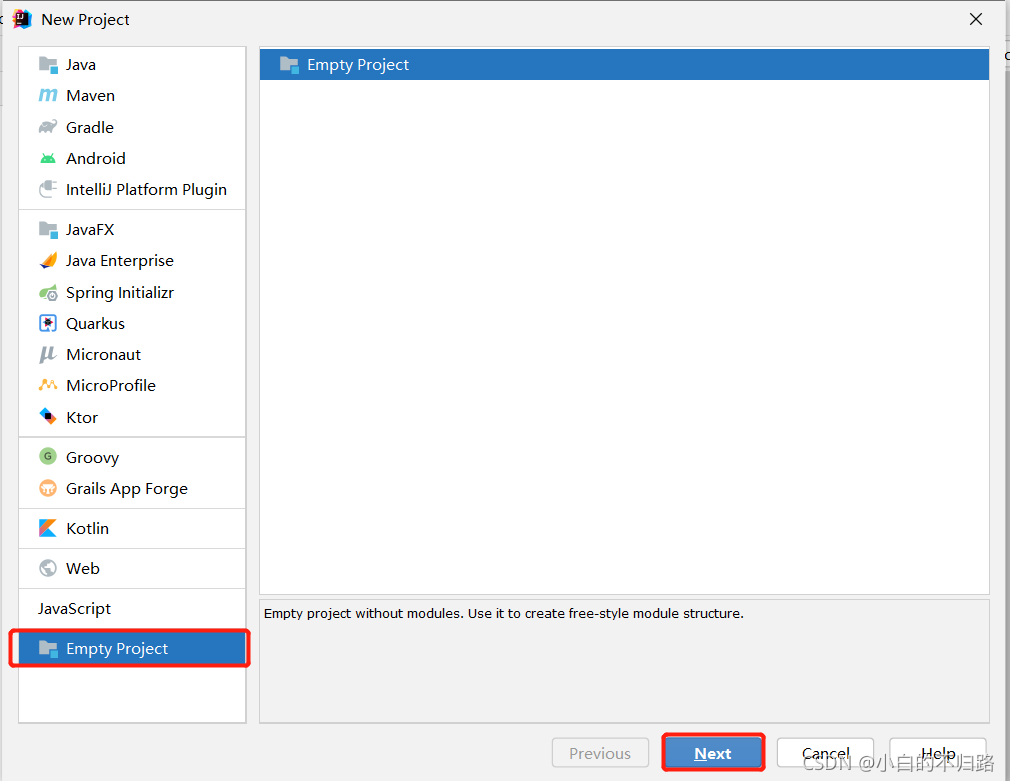Screen dimensions: 1010x781
Task: Click the Maven 'm' icon
Action: tap(48, 96)
